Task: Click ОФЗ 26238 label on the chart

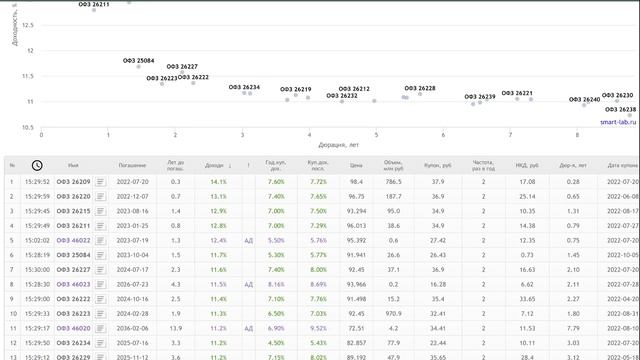Action: coord(620,109)
